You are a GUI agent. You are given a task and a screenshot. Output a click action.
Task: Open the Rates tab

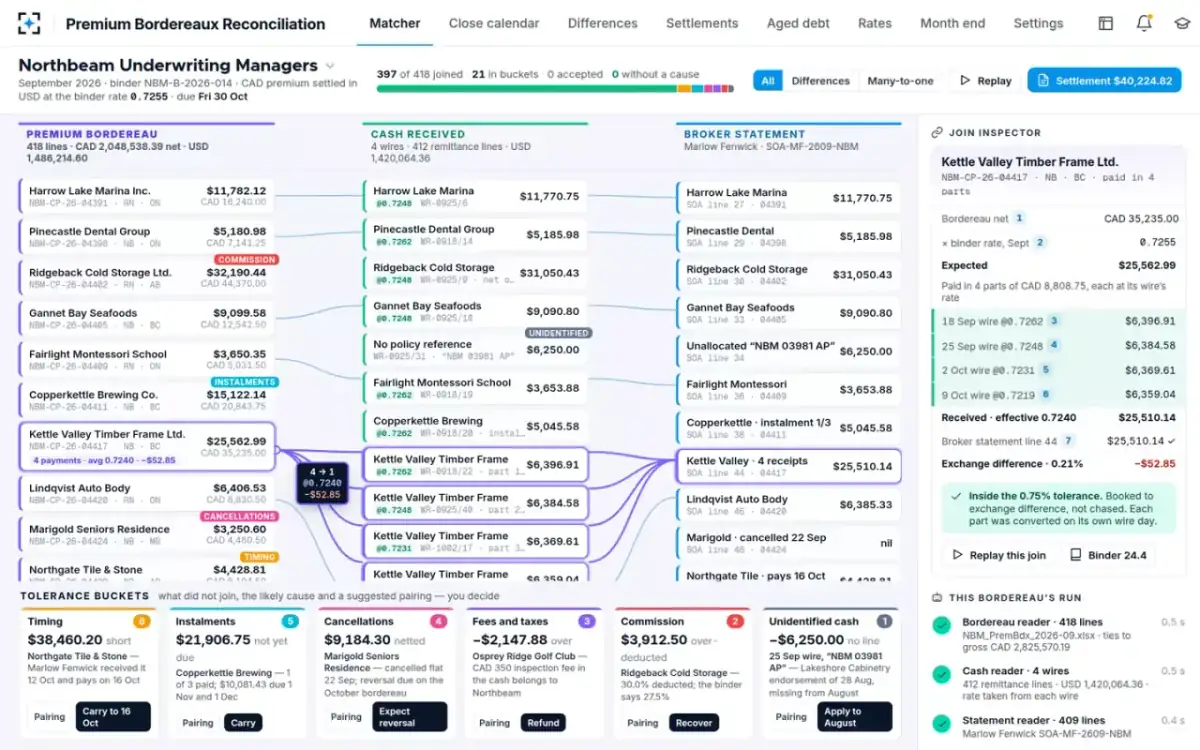875,23
